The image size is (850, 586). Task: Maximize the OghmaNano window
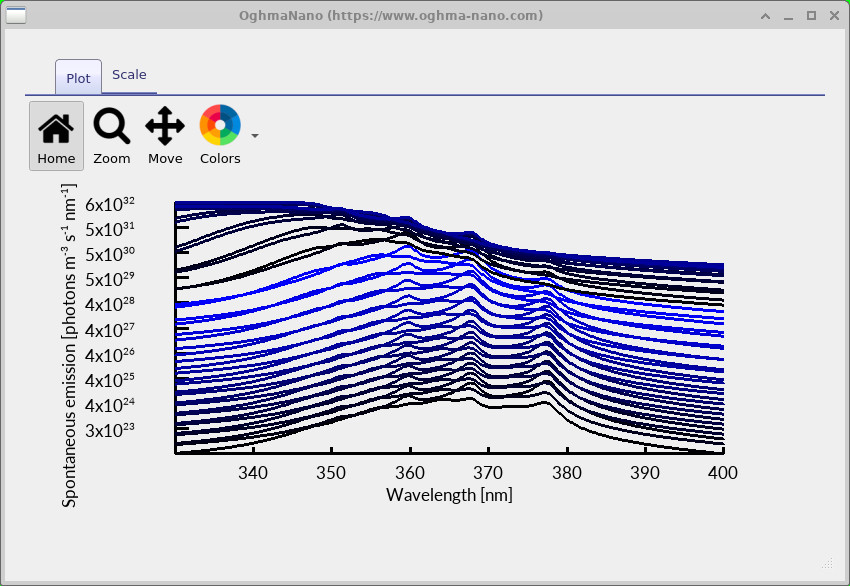[x=812, y=16]
